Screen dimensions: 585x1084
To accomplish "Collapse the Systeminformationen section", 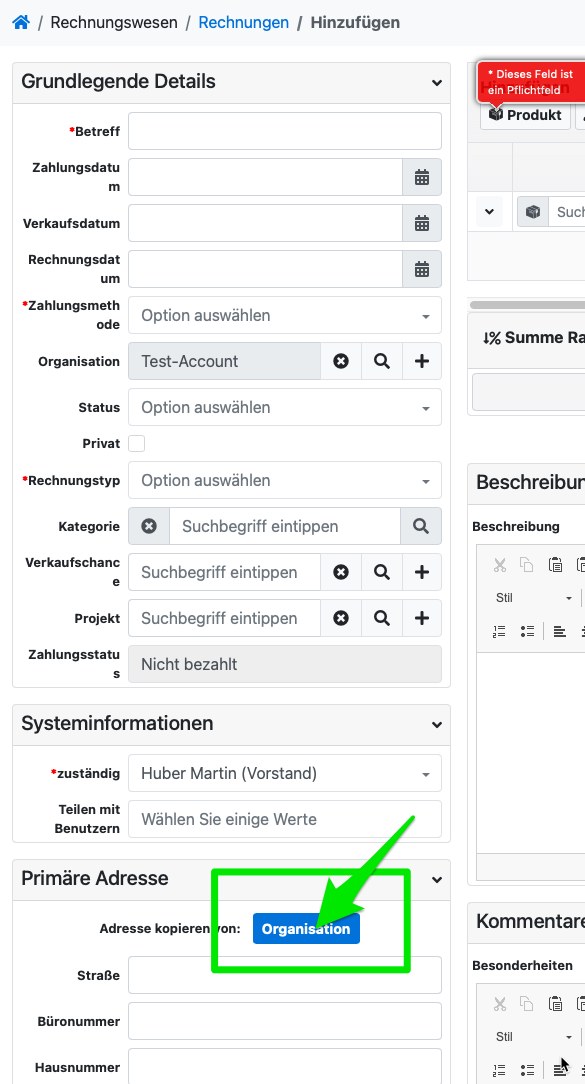I will pos(436,725).
